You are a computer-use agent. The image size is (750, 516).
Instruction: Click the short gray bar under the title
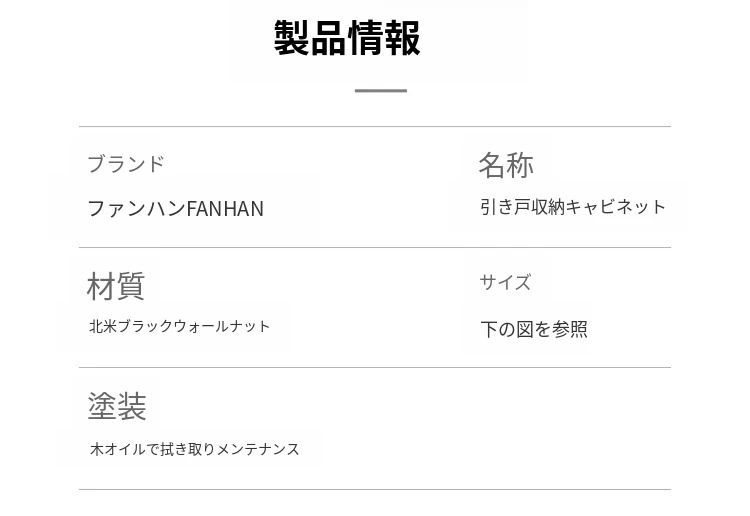380,91
